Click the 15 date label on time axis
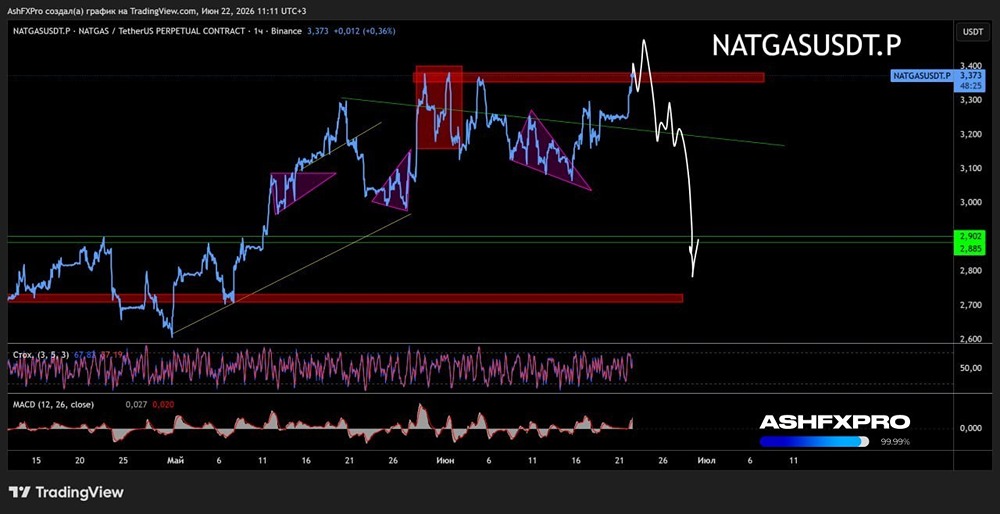This screenshot has width=1000, height=514. [x=36, y=460]
